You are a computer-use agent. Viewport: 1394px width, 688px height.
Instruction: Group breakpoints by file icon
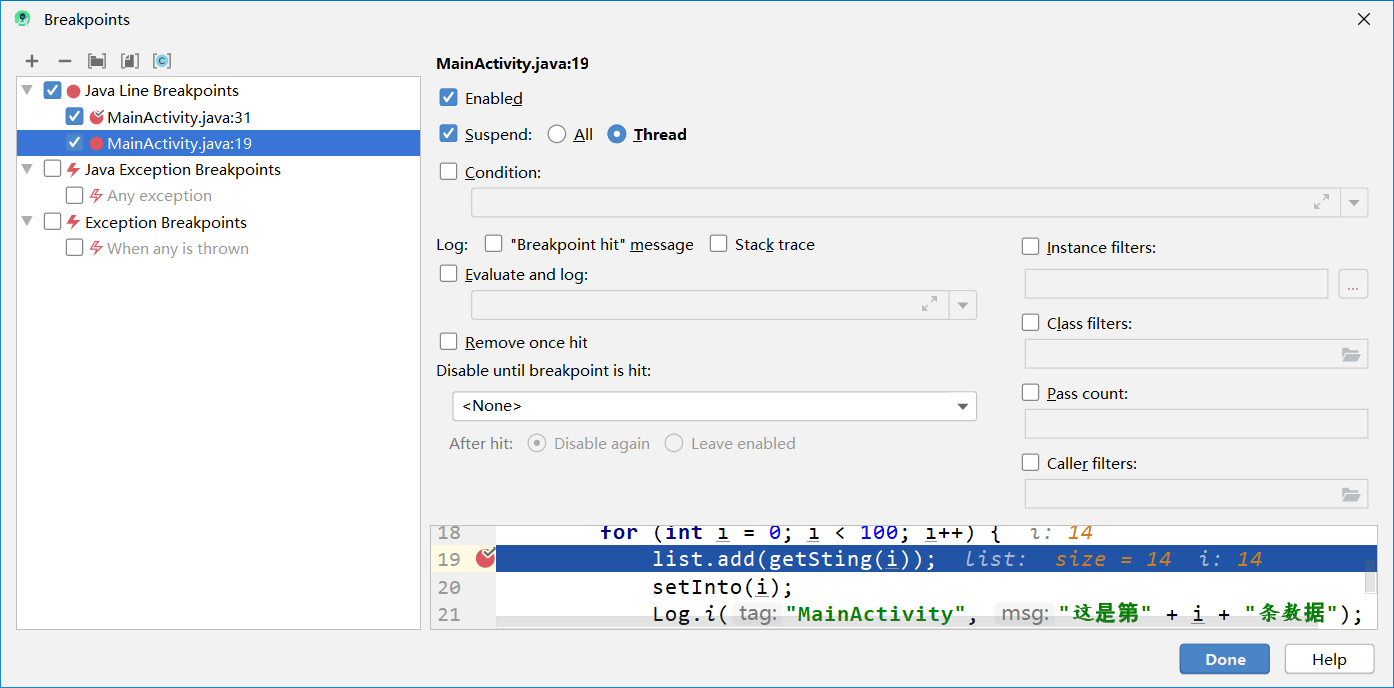point(129,61)
